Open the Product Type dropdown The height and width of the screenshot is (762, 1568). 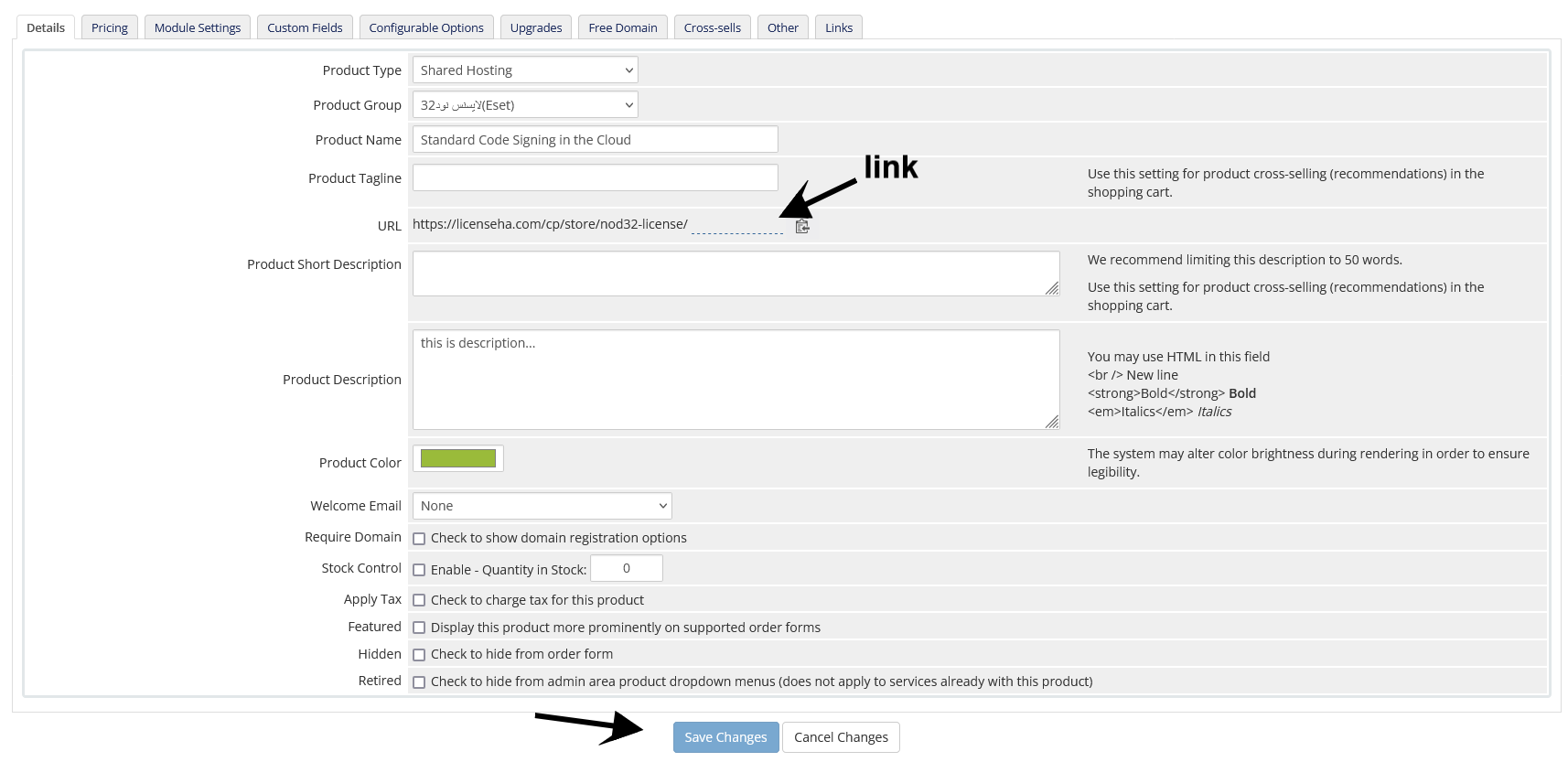525,70
